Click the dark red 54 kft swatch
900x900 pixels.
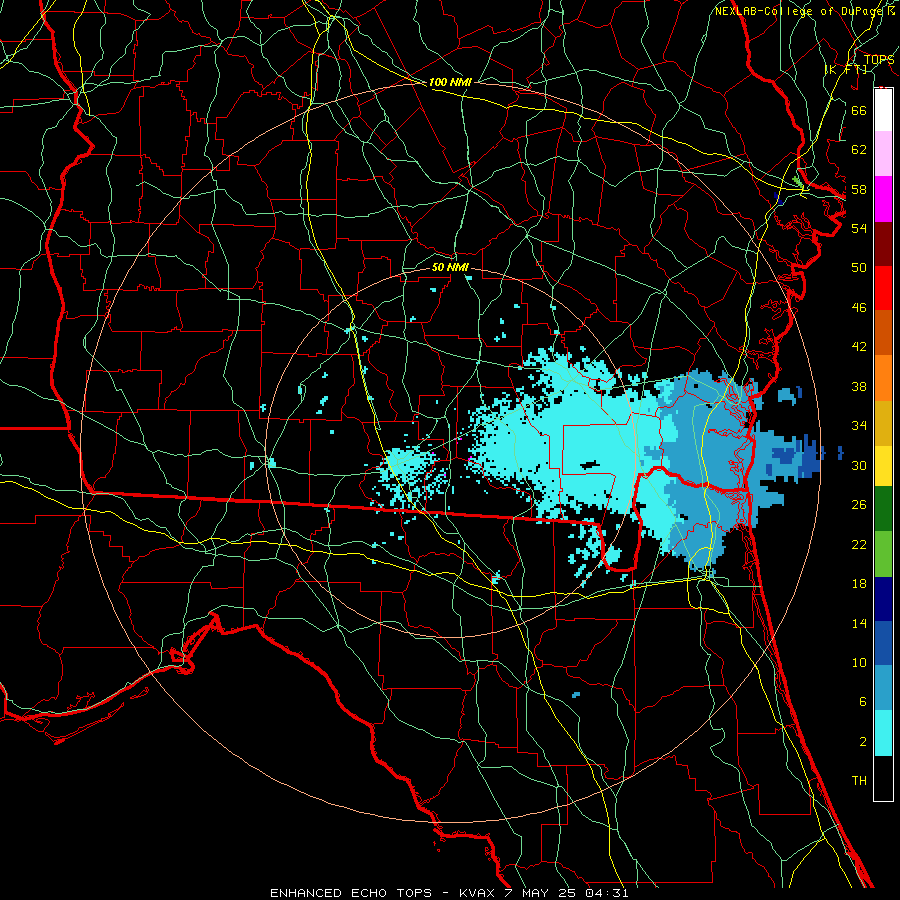883,244
